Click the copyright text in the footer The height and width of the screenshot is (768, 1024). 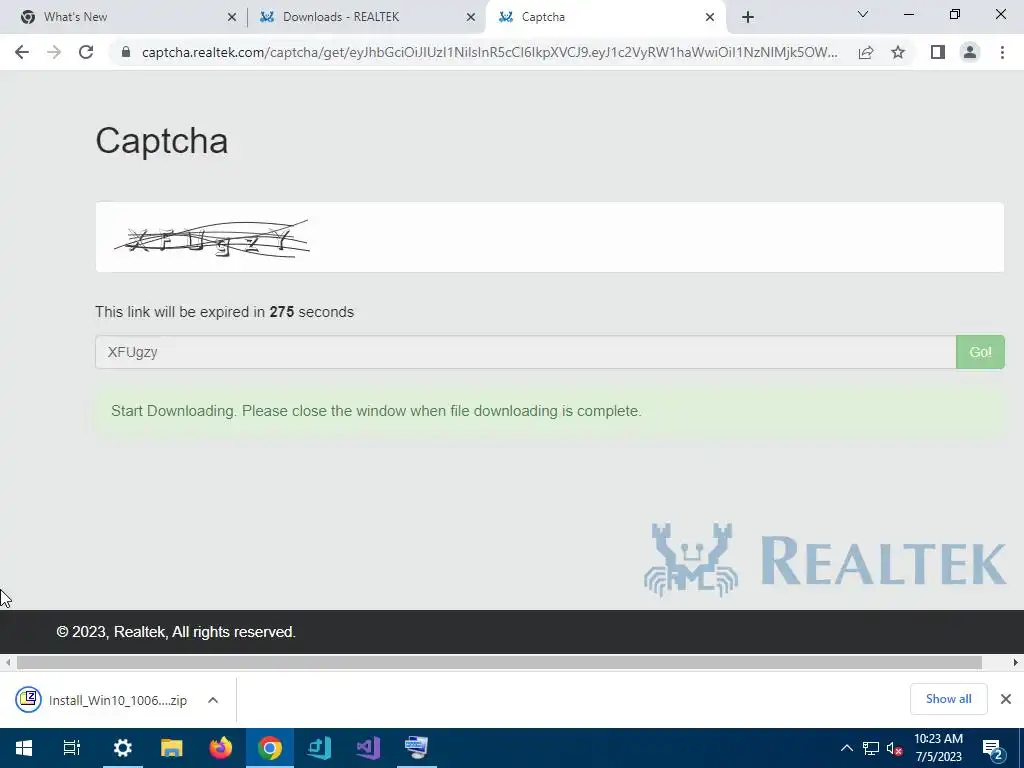tap(176, 632)
